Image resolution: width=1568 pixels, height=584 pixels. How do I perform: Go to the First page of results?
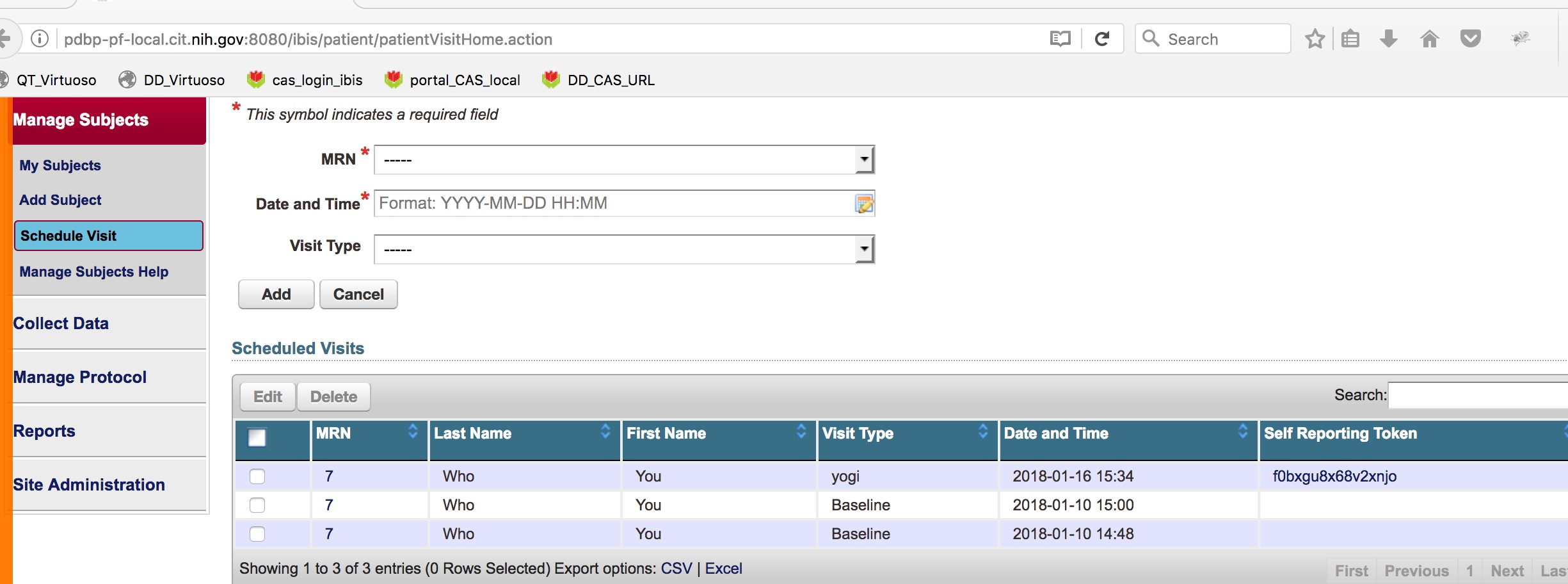(1351, 571)
